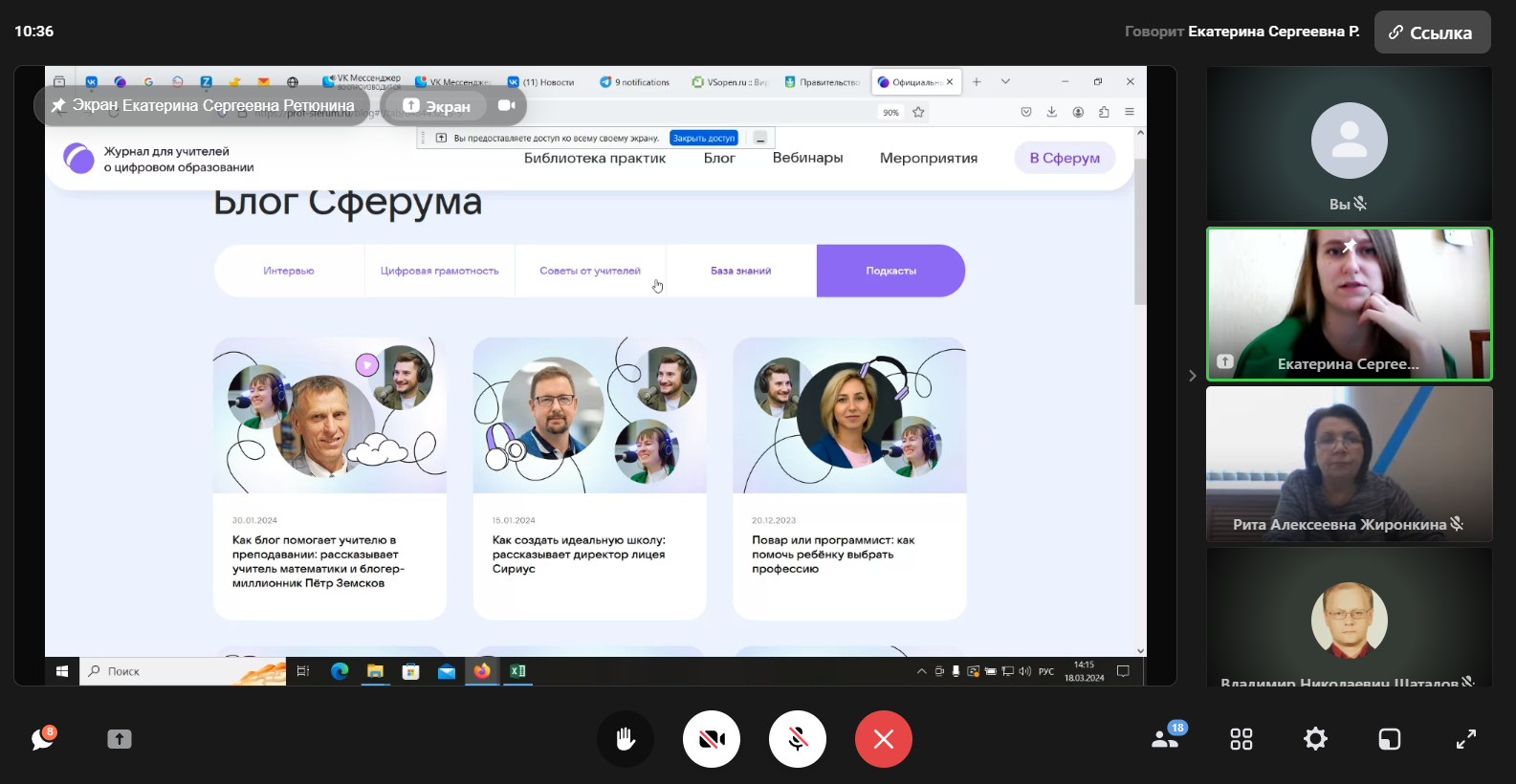
Task: Open call settings gear
Action: pyautogui.click(x=1315, y=739)
